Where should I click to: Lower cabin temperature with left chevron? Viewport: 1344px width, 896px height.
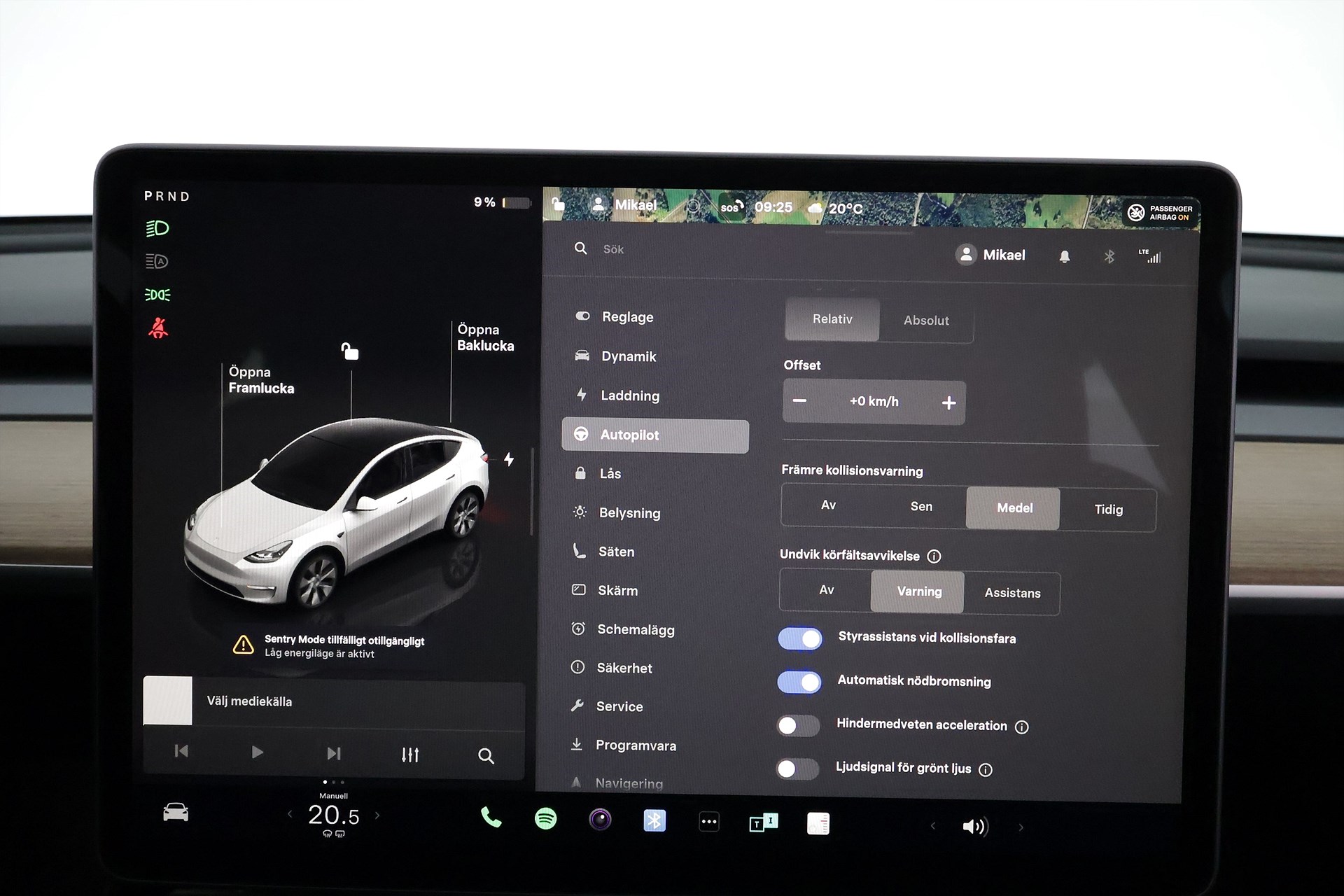pos(290,813)
